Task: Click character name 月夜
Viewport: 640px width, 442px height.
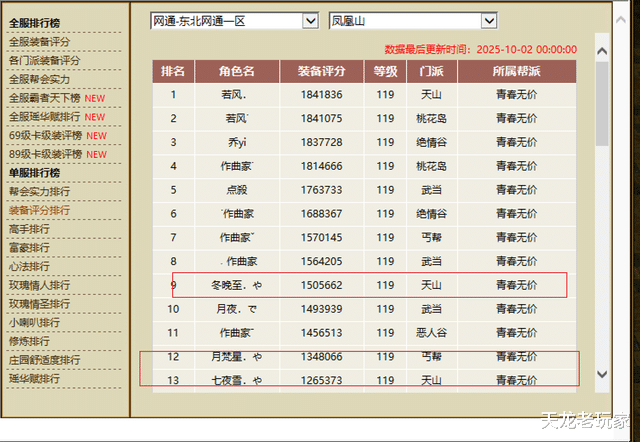Action: click(x=237, y=309)
